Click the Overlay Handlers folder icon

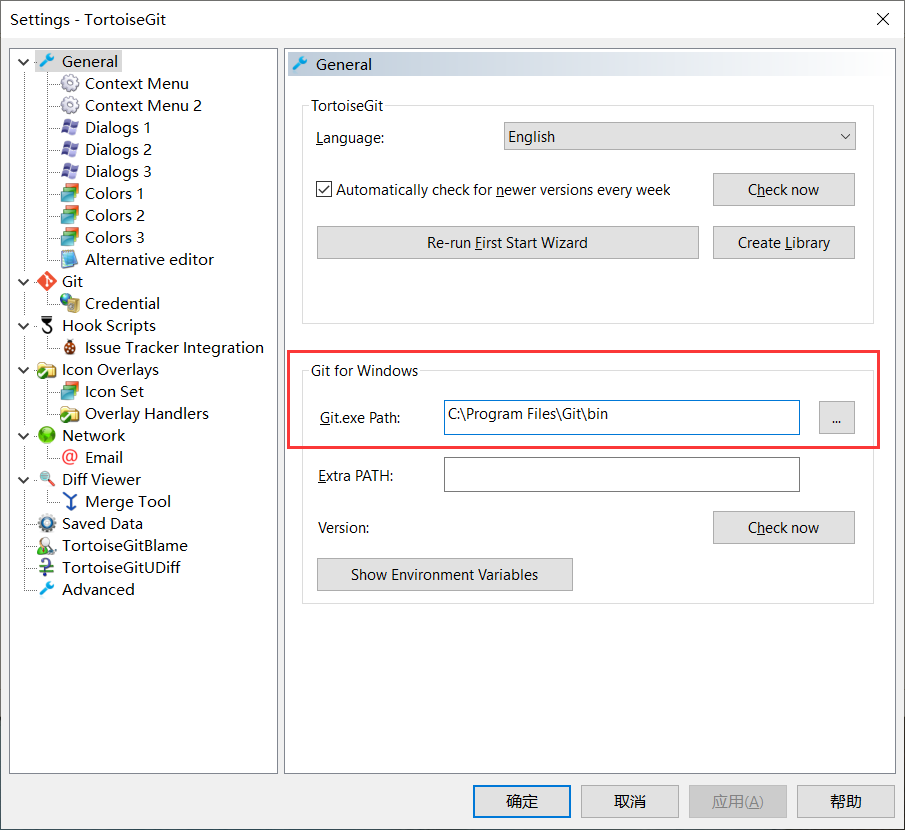pos(70,413)
